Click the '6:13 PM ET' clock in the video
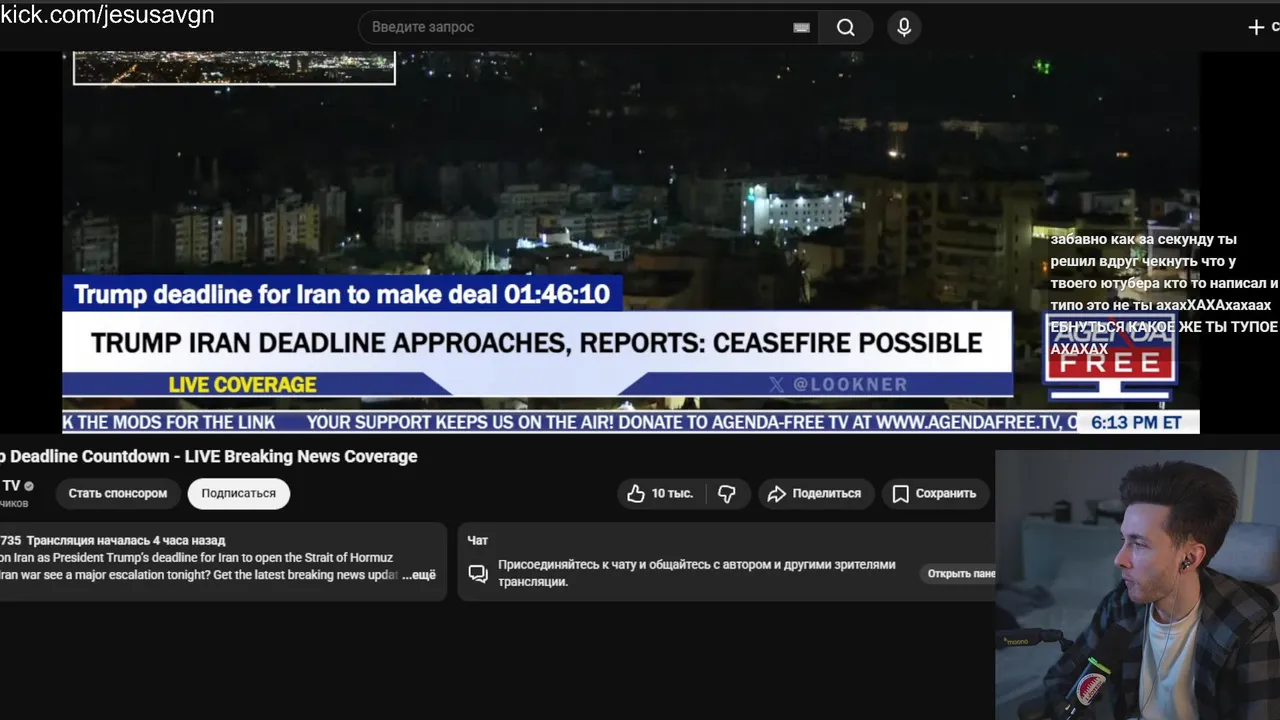This screenshot has width=1280, height=720. [1136, 422]
